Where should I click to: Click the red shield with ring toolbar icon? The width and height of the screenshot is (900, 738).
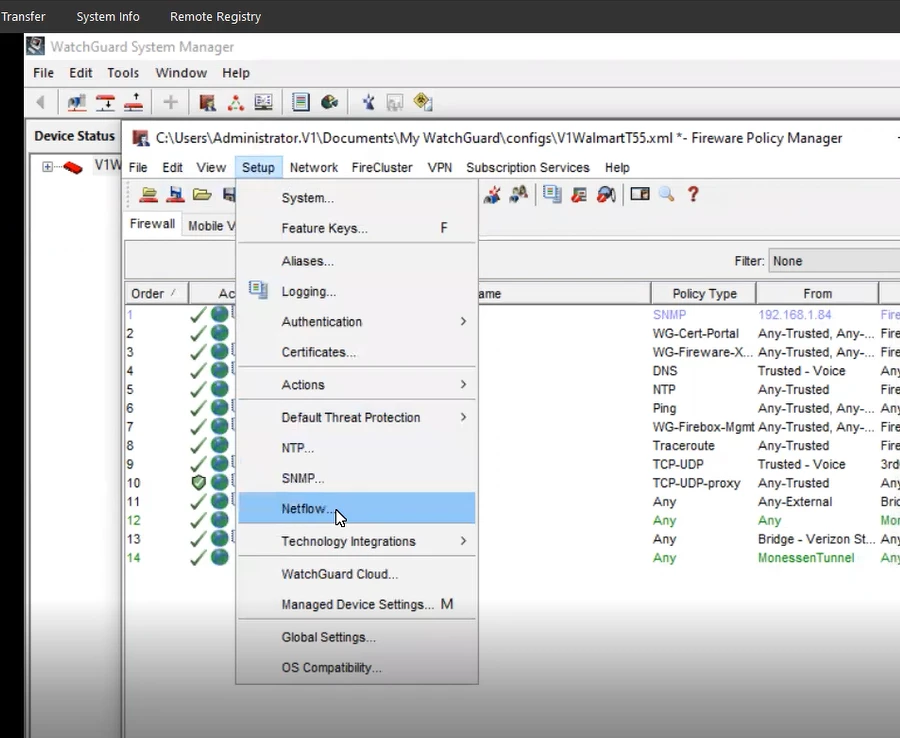pyautogui.click(x=606, y=195)
